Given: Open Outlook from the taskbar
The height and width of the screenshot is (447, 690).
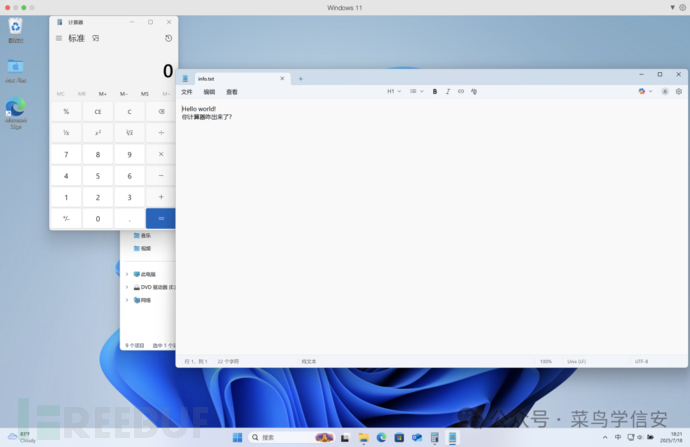Looking at the screenshot, I should [417, 437].
